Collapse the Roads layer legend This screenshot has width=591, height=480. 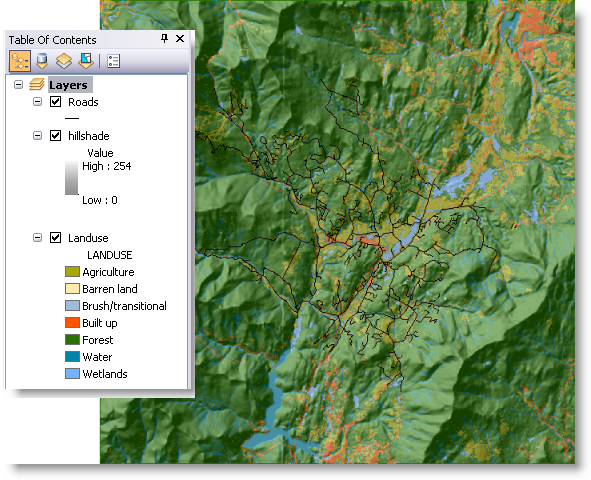(37, 102)
